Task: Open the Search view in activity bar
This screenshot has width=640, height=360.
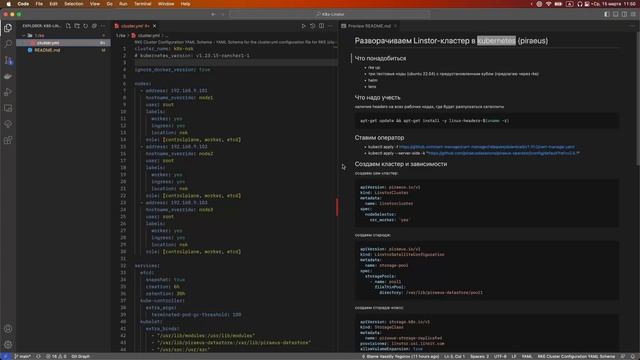Action: point(8,44)
